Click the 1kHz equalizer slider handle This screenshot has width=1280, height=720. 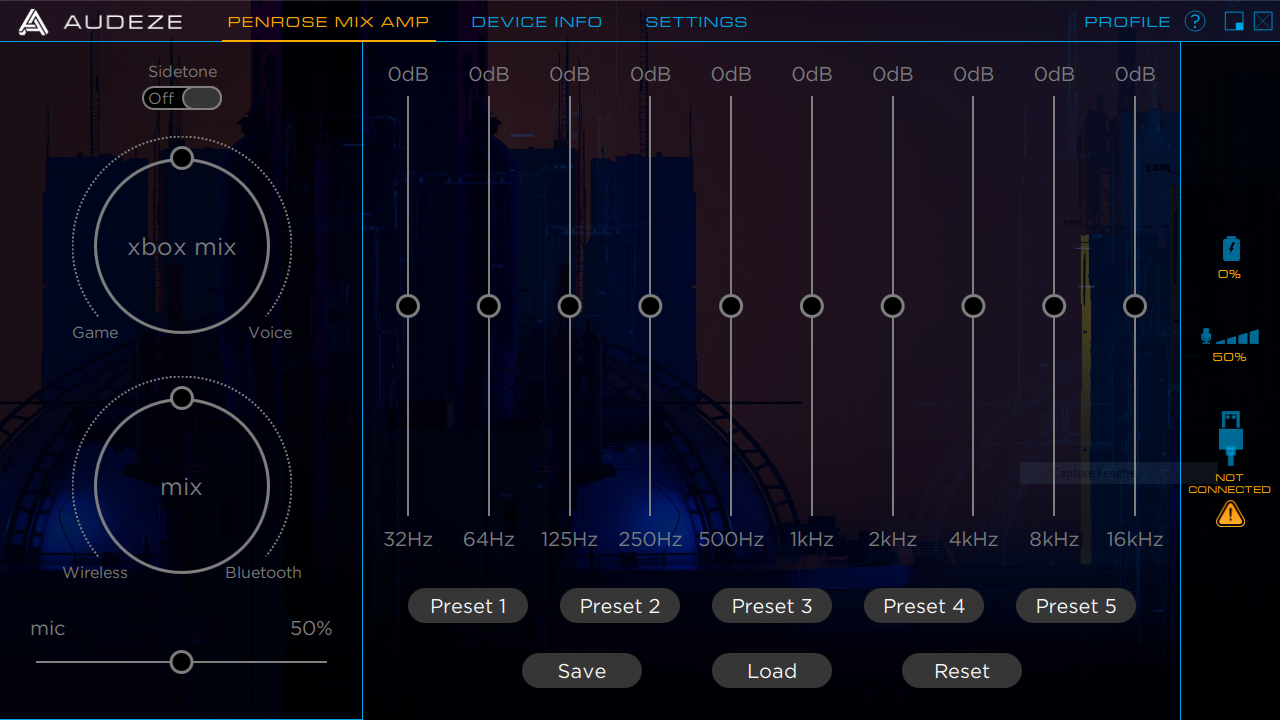[812, 306]
